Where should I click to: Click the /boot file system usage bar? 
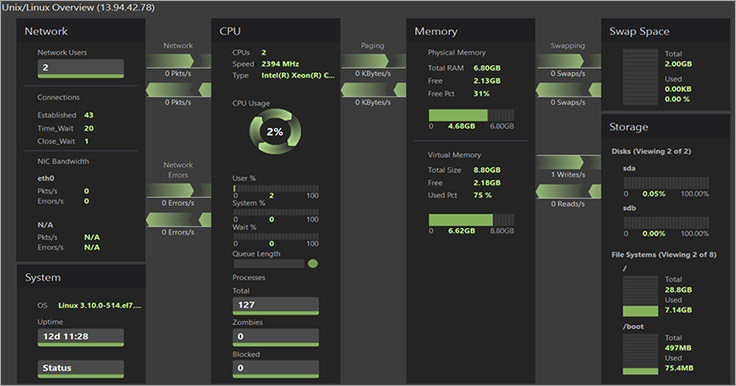click(640, 354)
